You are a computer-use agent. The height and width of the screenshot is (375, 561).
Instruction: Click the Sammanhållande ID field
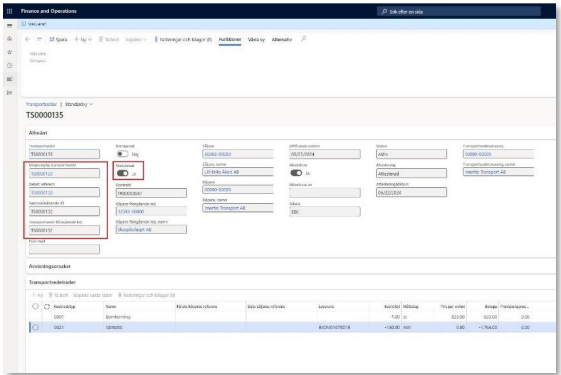[64, 211]
